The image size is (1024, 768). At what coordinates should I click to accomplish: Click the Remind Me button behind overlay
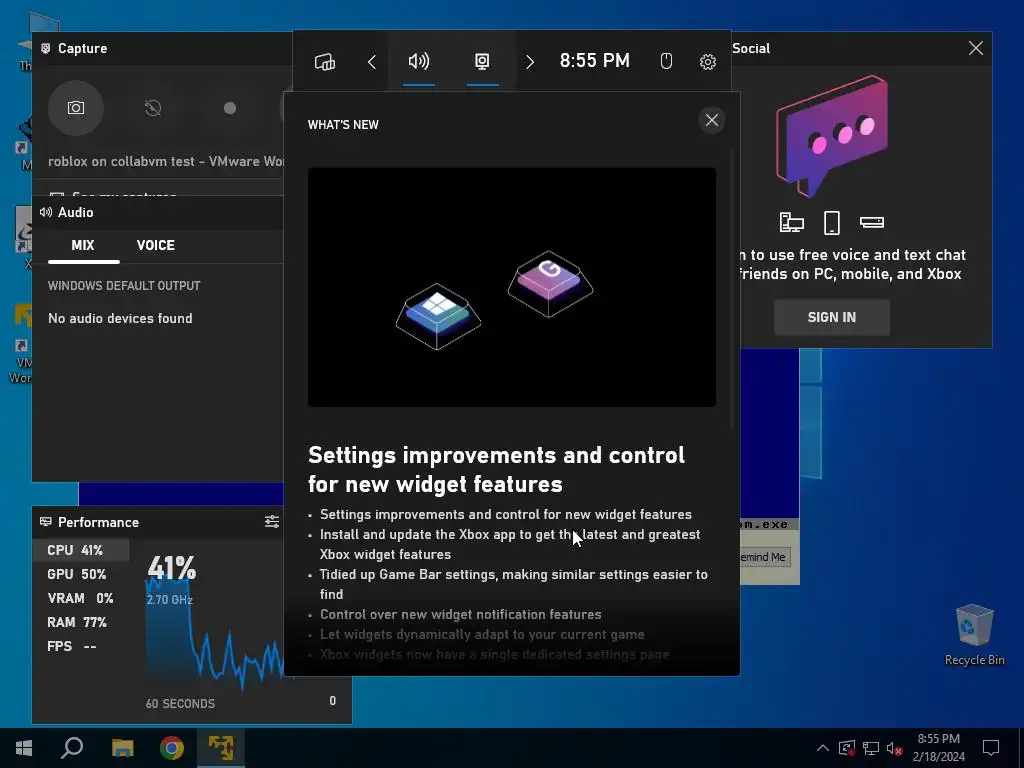(x=764, y=557)
